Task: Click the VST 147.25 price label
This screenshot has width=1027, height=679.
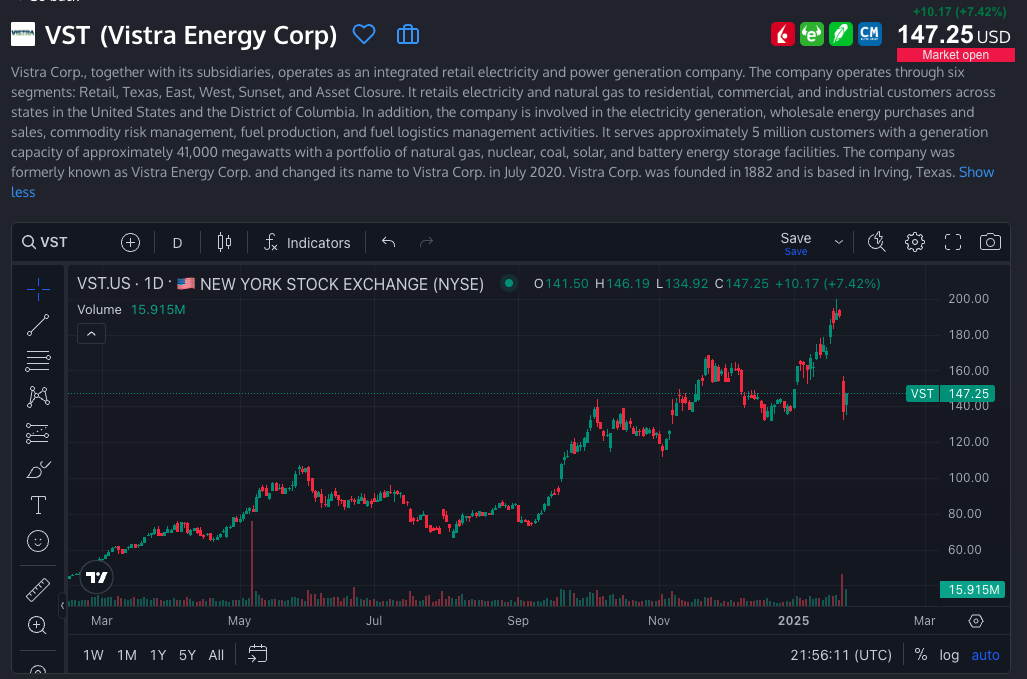Action: 950,394
